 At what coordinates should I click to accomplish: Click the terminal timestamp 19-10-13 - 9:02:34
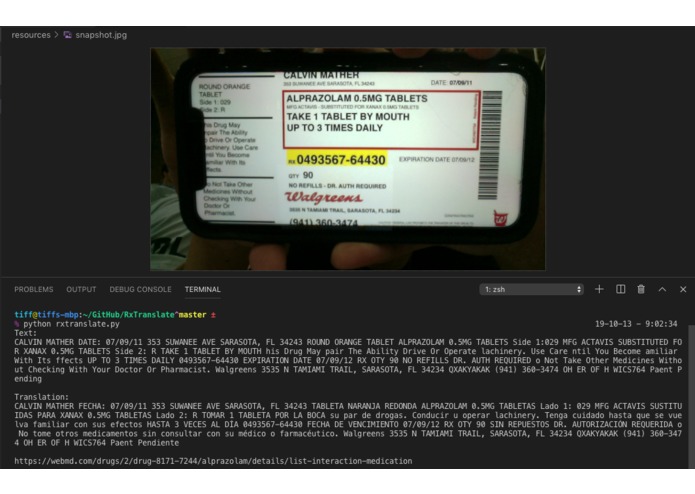pyautogui.click(x=636, y=324)
